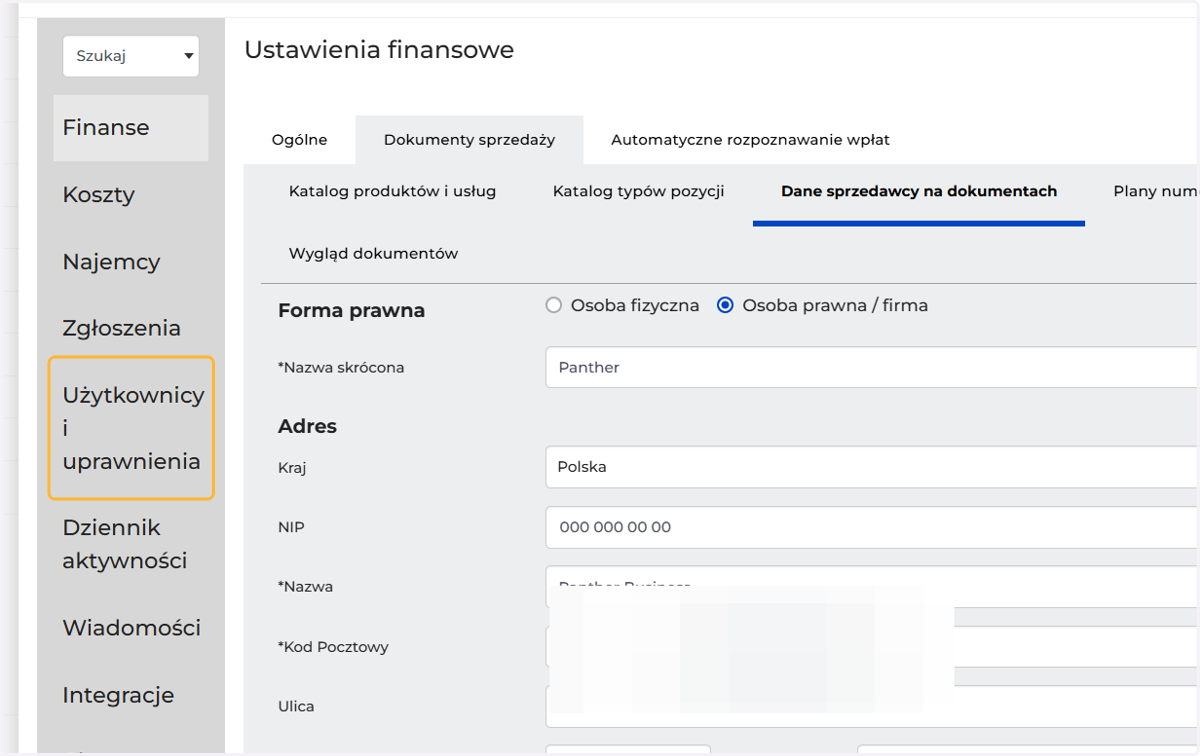
Task: Click the Kraj field with Polska
Action: [871, 467]
